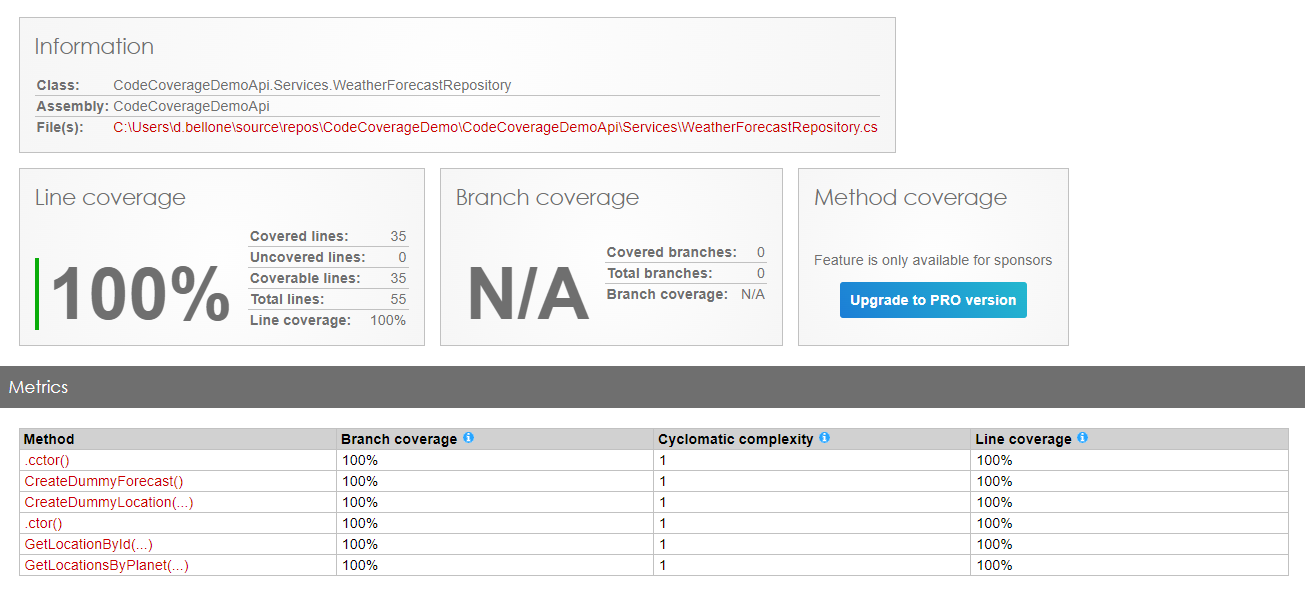This screenshot has width=1305, height=596.
Task: Open the .cctor() method link
Action: 47,460
